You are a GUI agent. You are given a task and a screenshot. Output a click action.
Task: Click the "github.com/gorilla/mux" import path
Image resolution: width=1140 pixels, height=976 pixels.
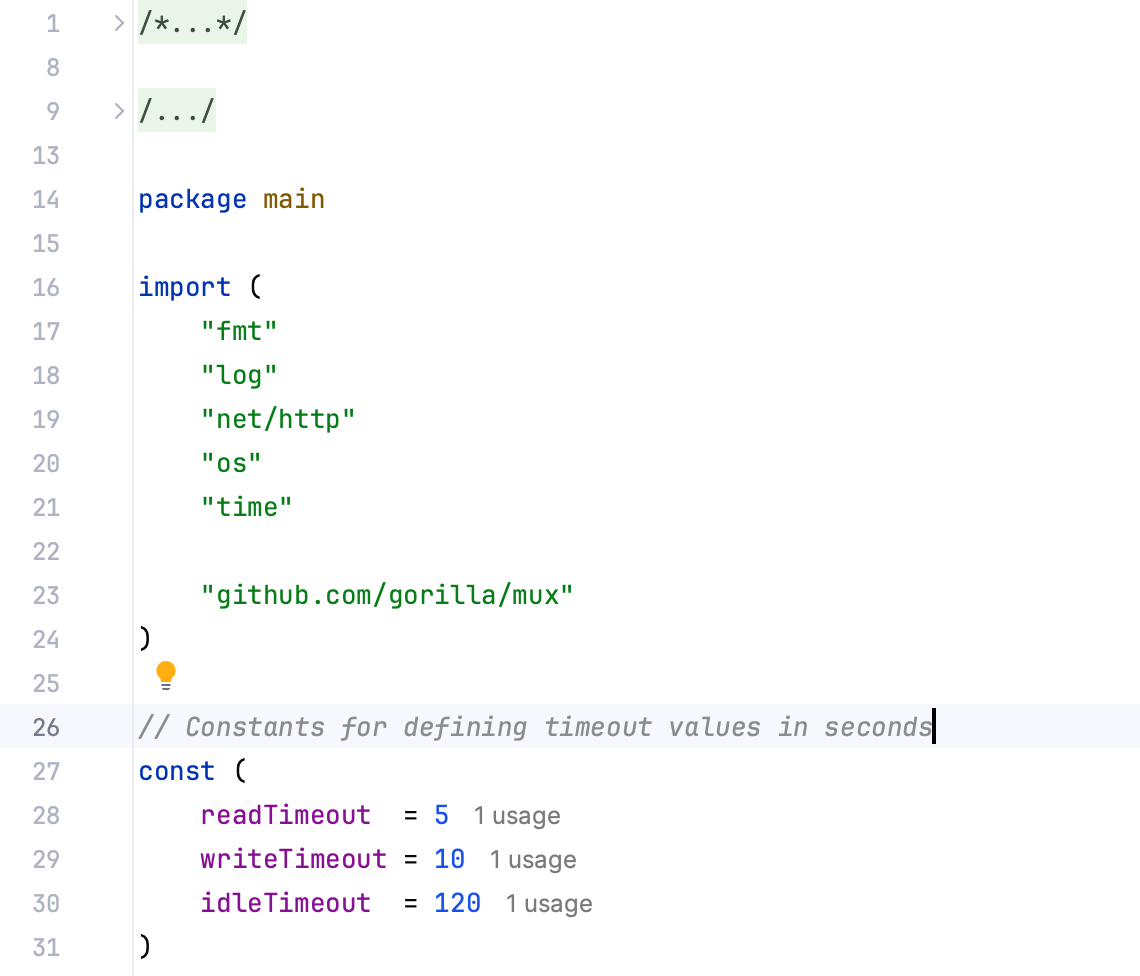coord(387,595)
